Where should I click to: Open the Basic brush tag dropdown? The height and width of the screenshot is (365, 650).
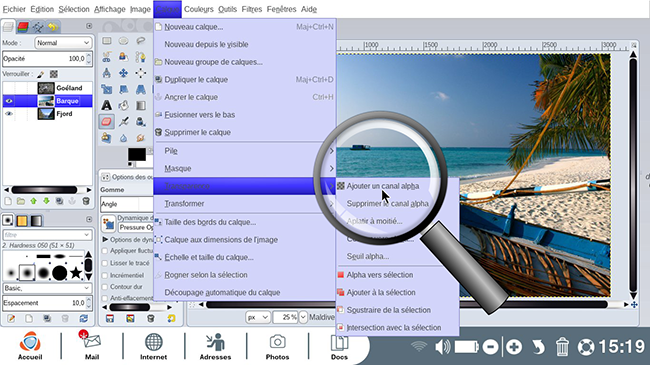pos(47,288)
